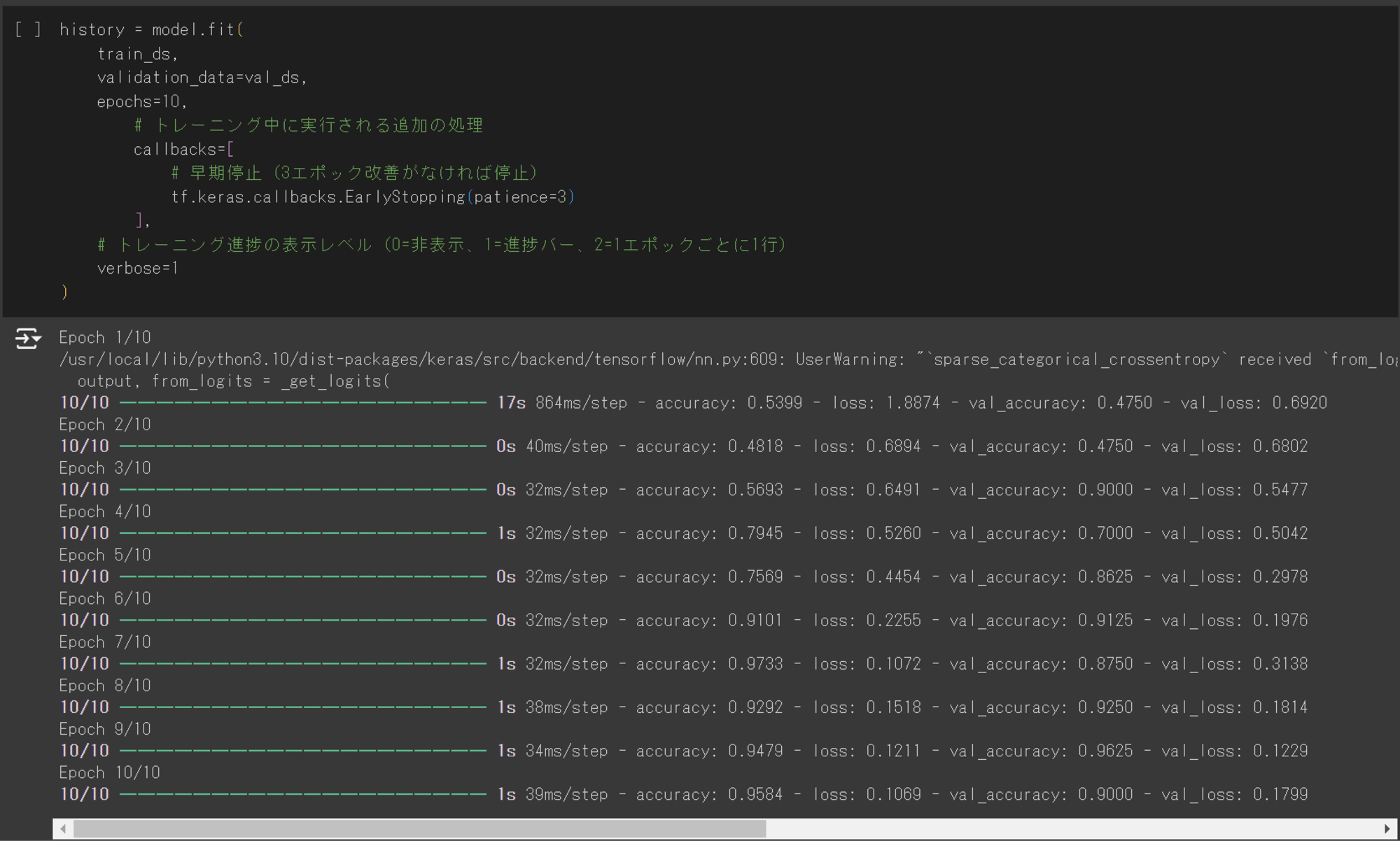Click the EarlyStopping(patience=3) code line

(x=373, y=197)
